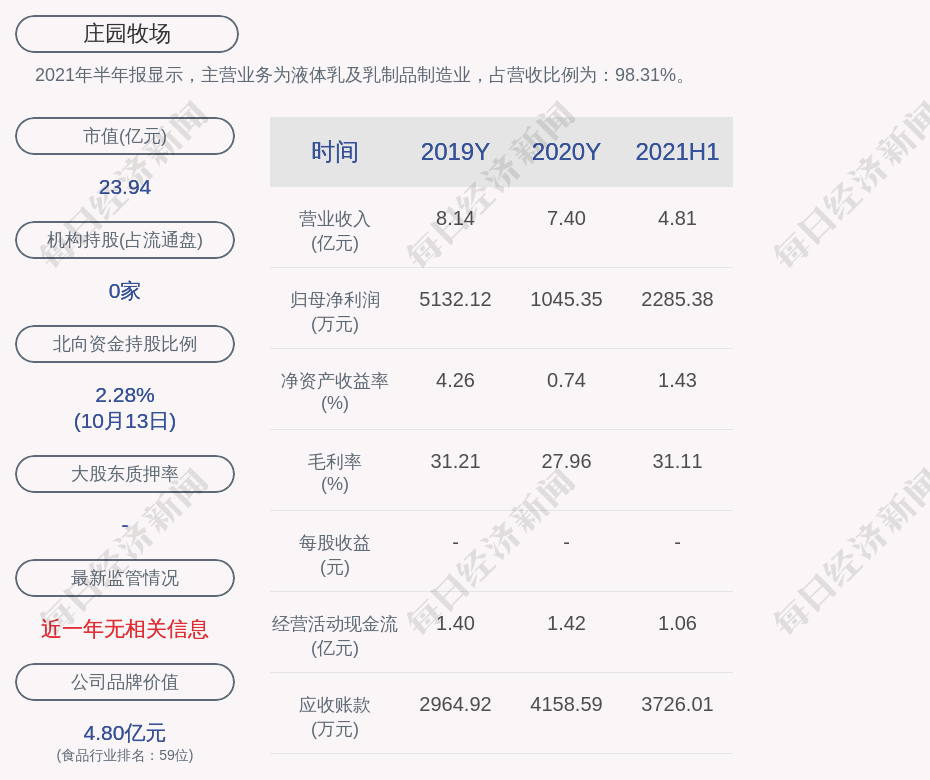The width and height of the screenshot is (930, 780).
Task: Select the 最新监管情况 pill
Action: (125, 578)
